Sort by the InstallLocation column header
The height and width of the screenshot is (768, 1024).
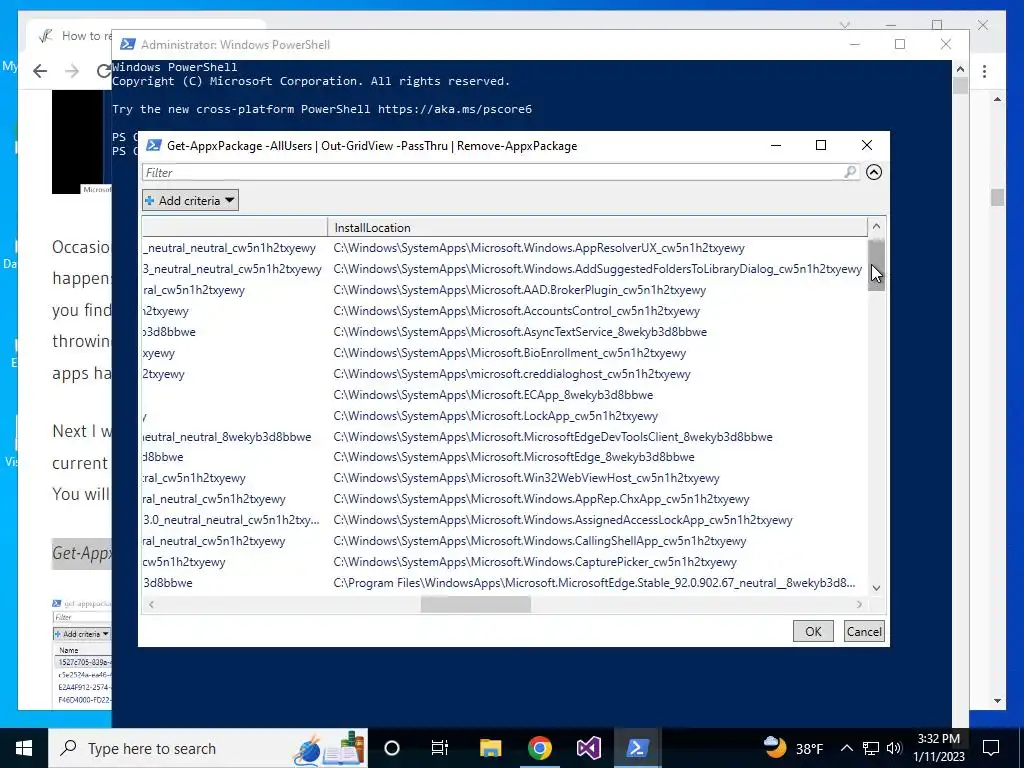597,227
